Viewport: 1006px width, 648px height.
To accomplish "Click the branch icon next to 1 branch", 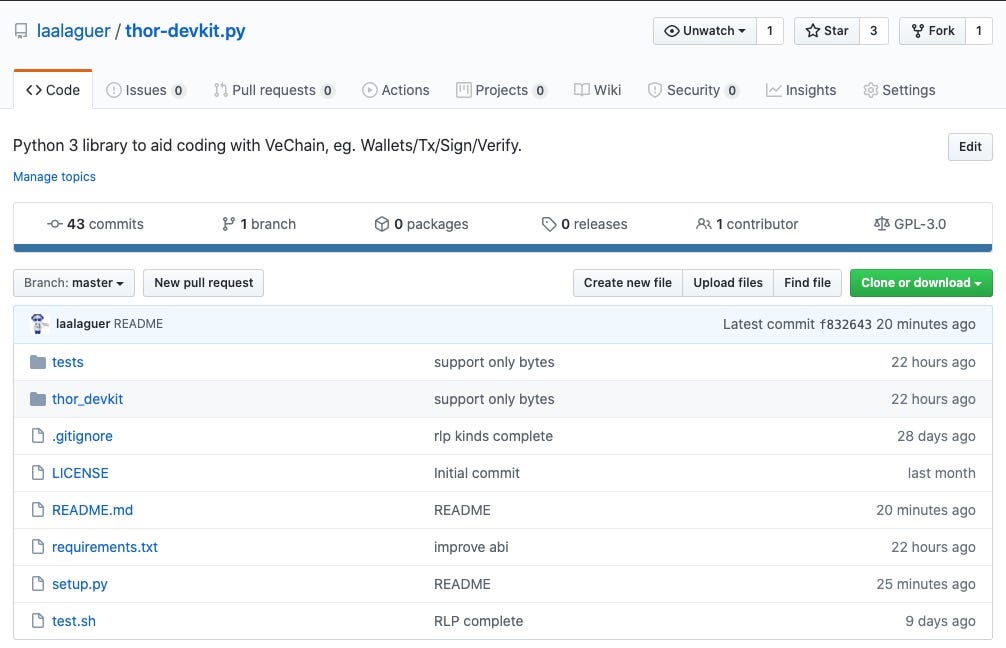I will pos(228,224).
